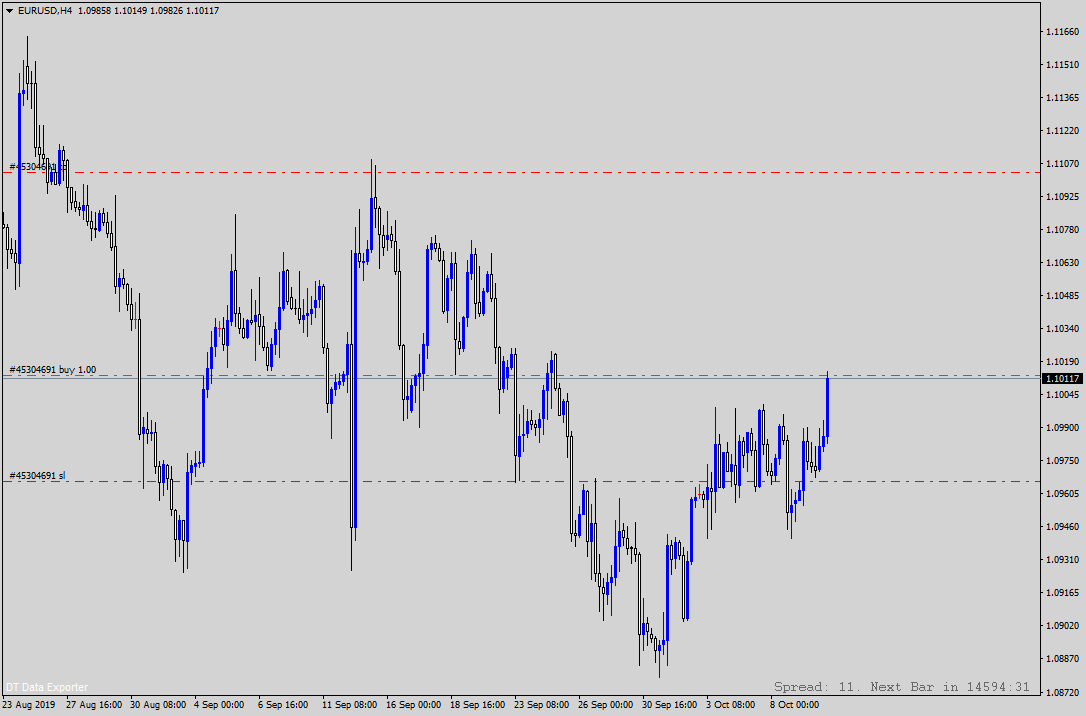Click the 23 Aug 2019 date label
Screen dimensions: 1086x716
click(28, 705)
